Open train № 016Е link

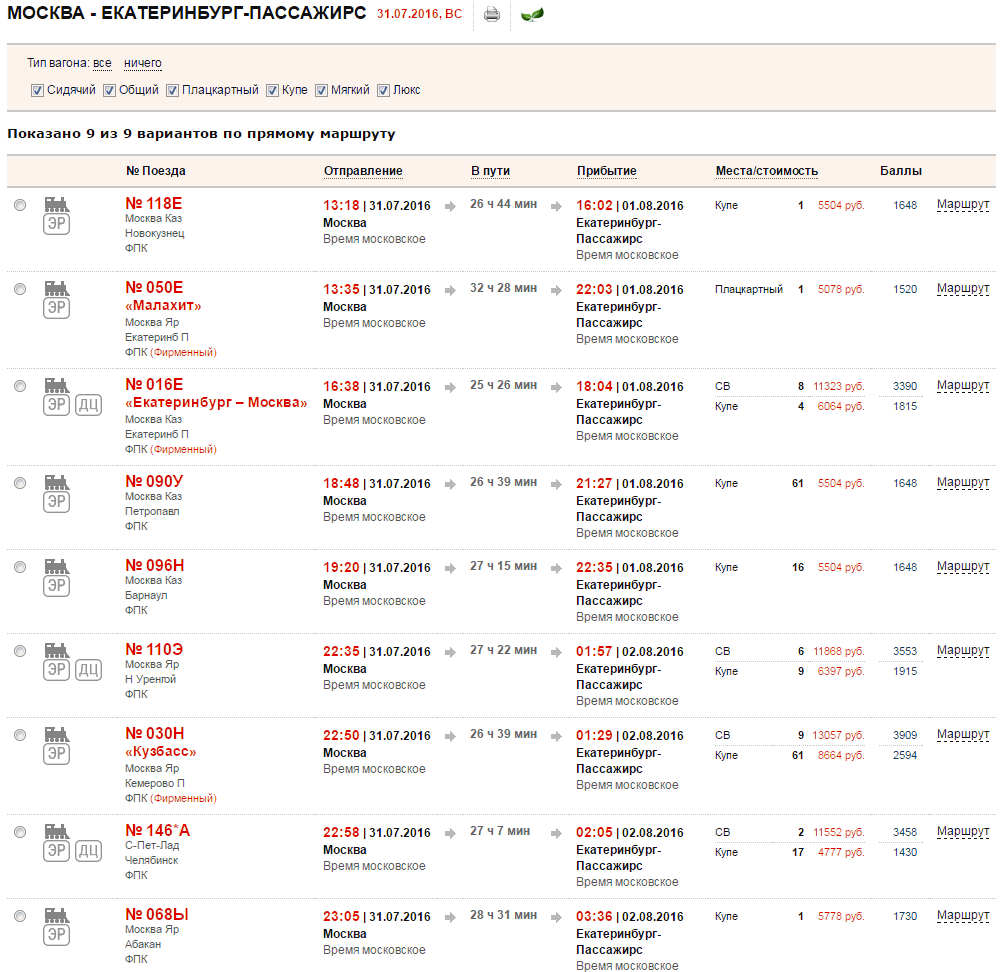pos(154,384)
